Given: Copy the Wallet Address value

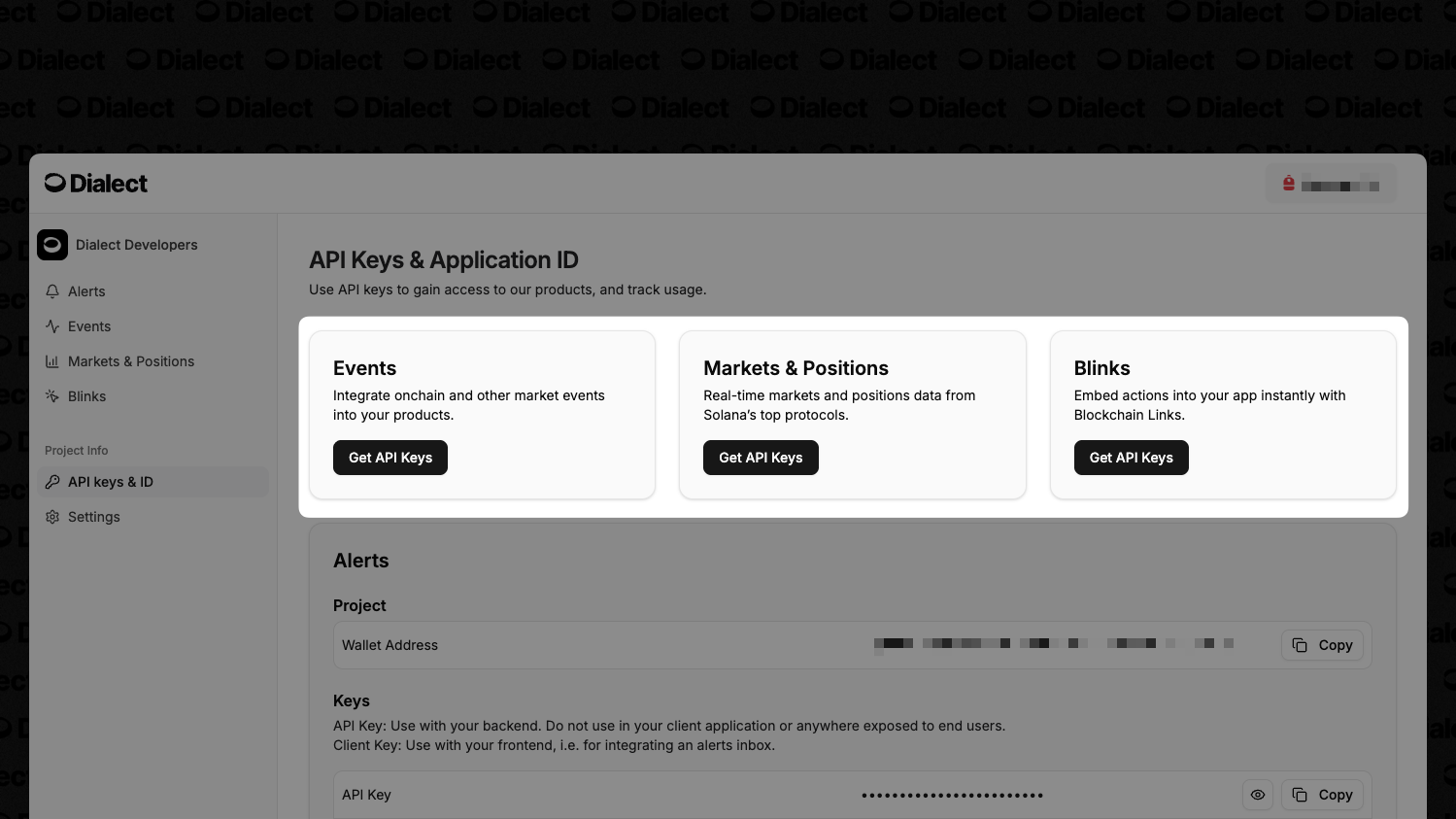Looking at the screenshot, I should [x=1323, y=645].
